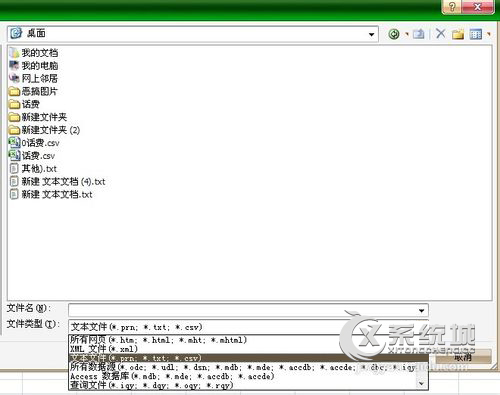Select the 0话费.csv file
Screen dimensions: 500x395
click(x=34, y=143)
